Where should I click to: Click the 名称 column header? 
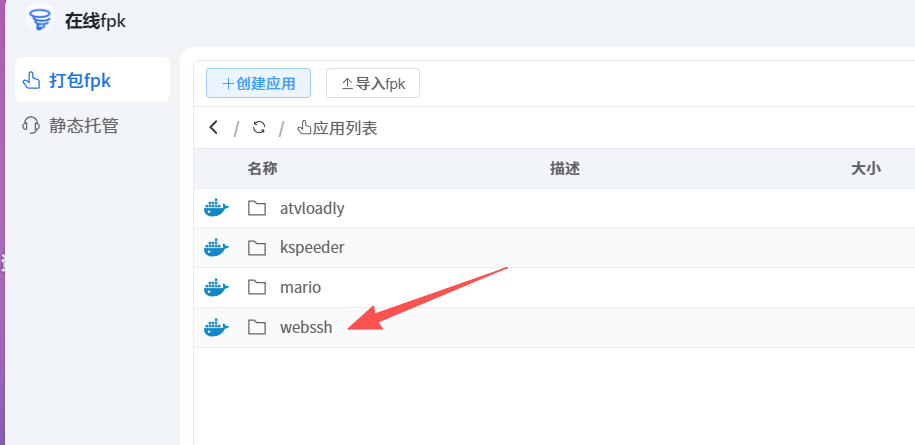pos(262,169)
